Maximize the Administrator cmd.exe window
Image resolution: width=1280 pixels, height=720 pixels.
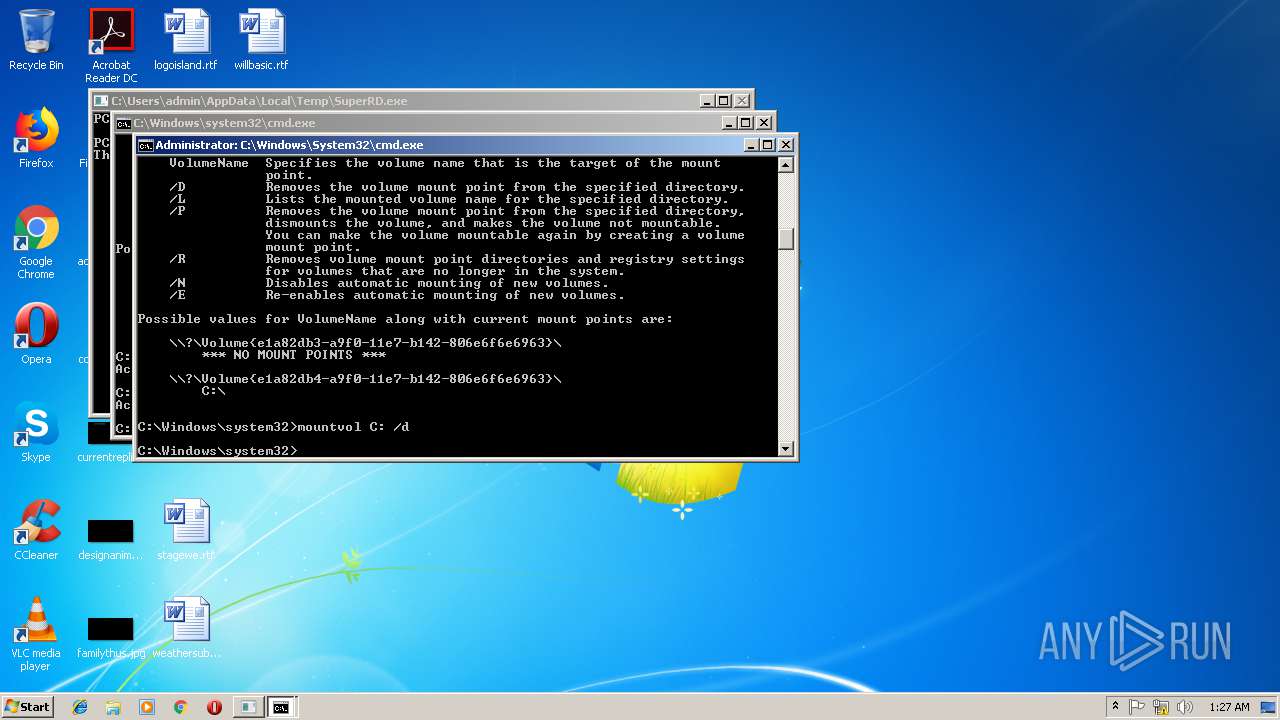pos(767,145)
